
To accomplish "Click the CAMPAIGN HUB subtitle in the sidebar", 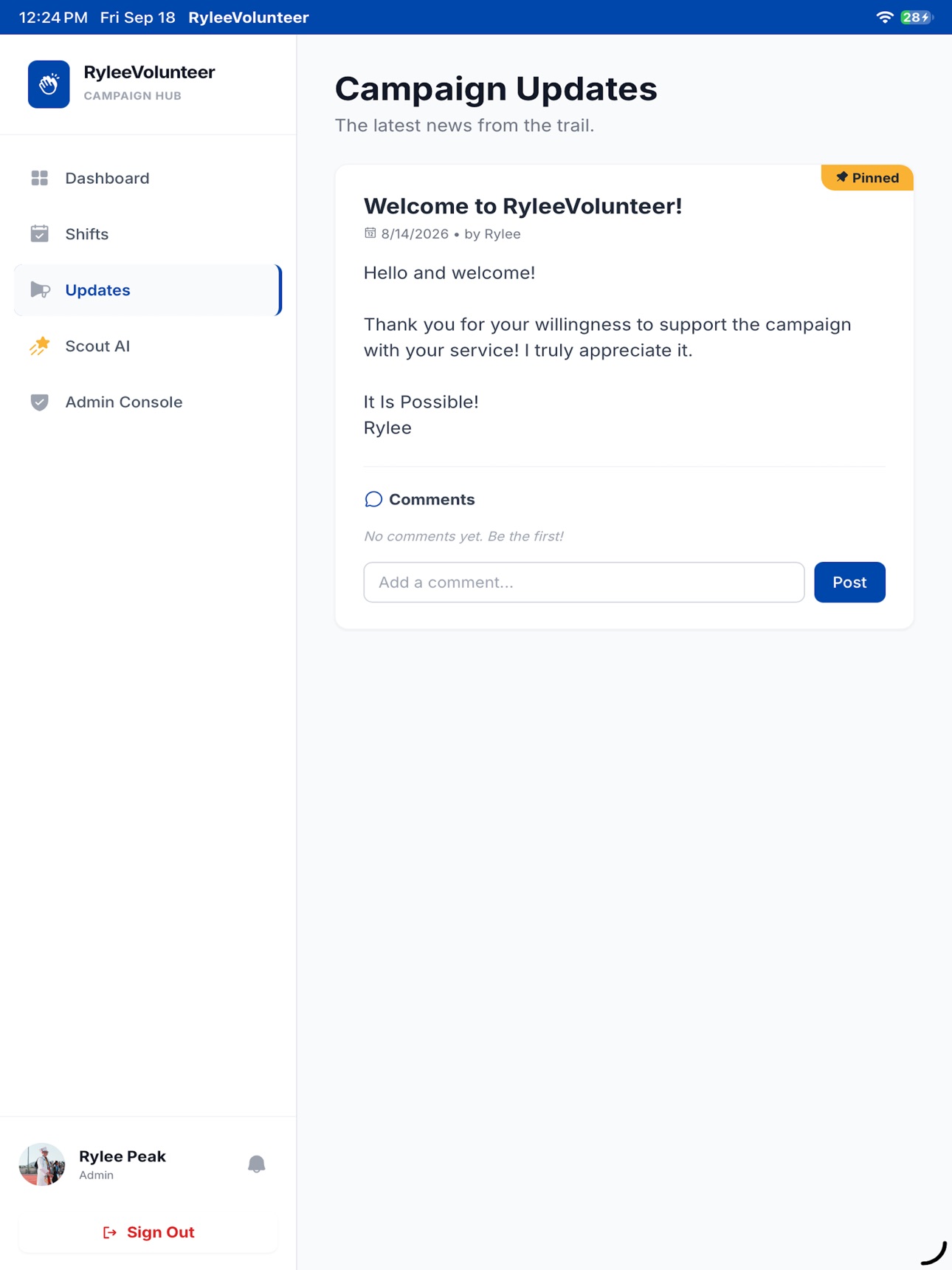I will click(133, 96).
